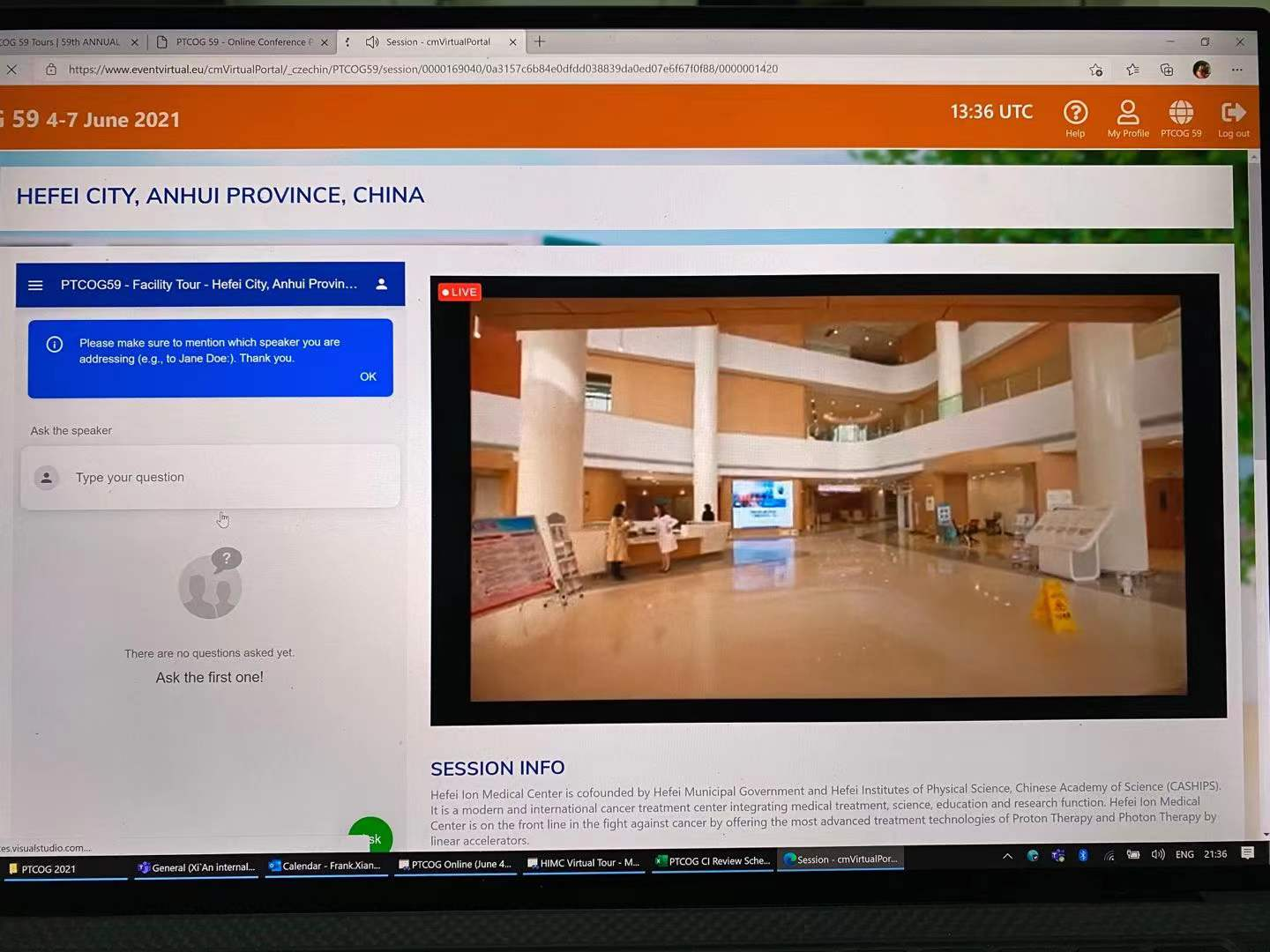This screenshot has height=952, width=1270.
Task: Open PTCOG 2021 taskbar item
Action: tap(63, 868)
